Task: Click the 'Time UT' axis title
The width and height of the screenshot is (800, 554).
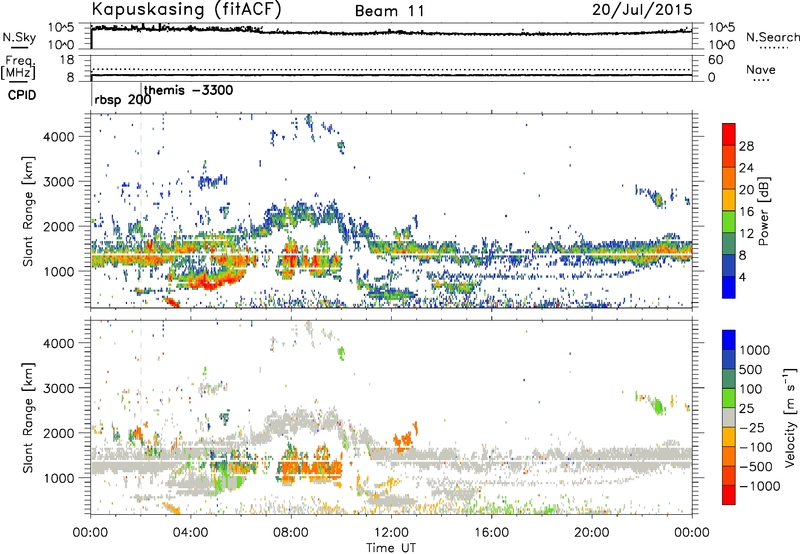Action: [x=391, y=548]
